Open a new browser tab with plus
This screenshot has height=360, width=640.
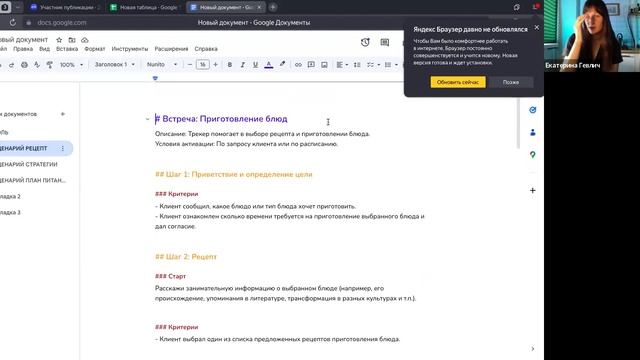[x=273, y=7]
